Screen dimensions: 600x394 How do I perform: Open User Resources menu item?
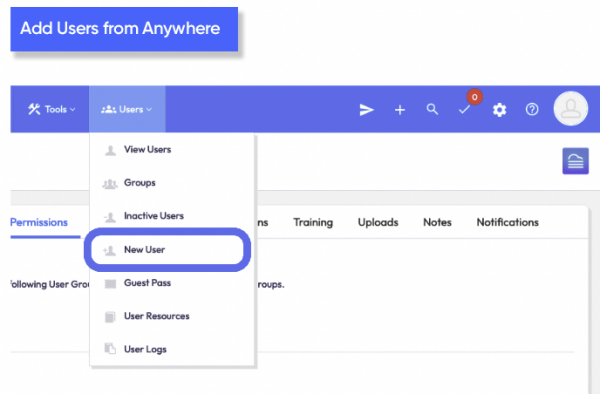point(172,316)
